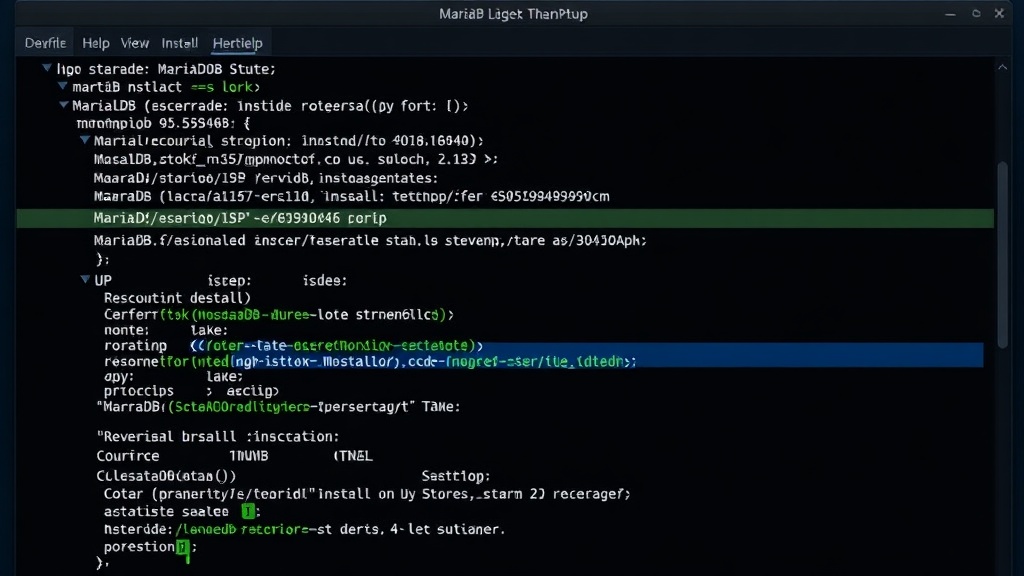
Task: Click the 'apy: lake:' line
Action: coord(173,377)
